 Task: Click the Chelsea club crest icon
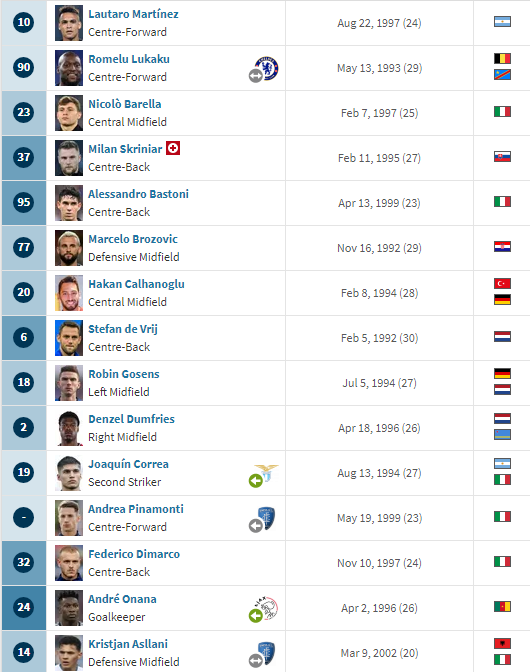point(267,68)
